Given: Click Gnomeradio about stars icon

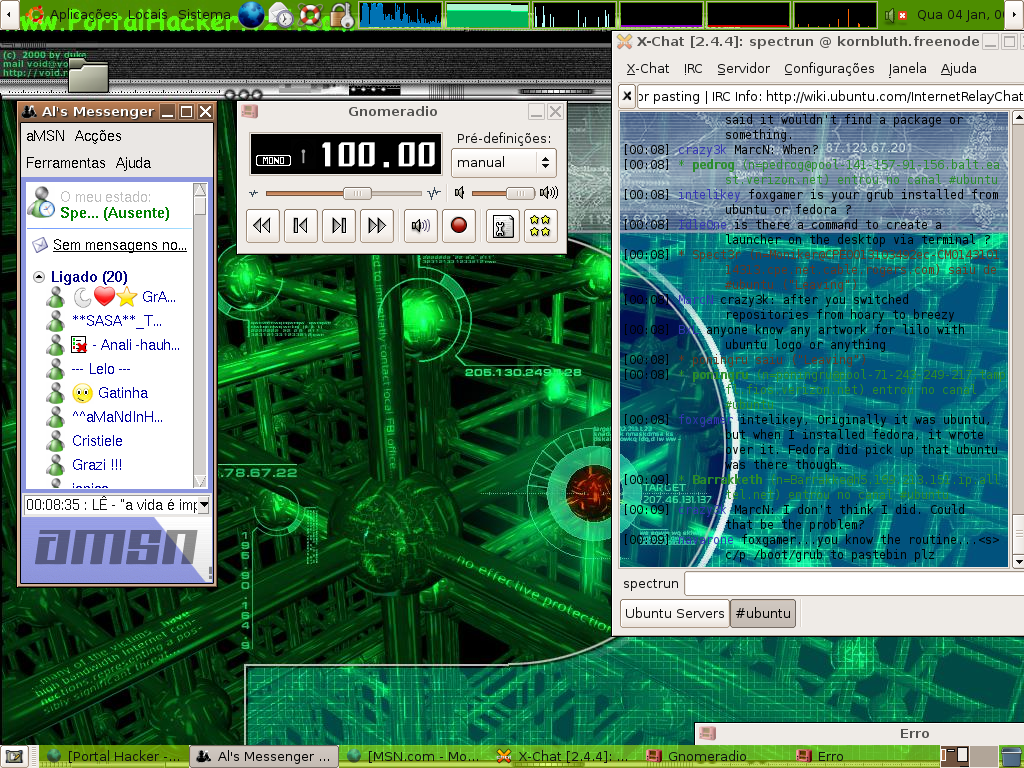Looking at the screenshot, I should tap(541, 226).
